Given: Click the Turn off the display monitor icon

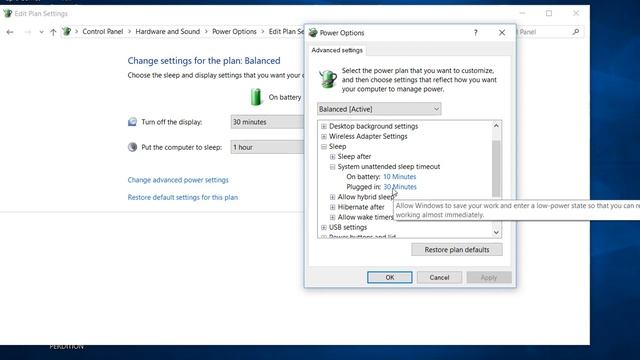Looking at the screenshot, I should click(132, 122).
